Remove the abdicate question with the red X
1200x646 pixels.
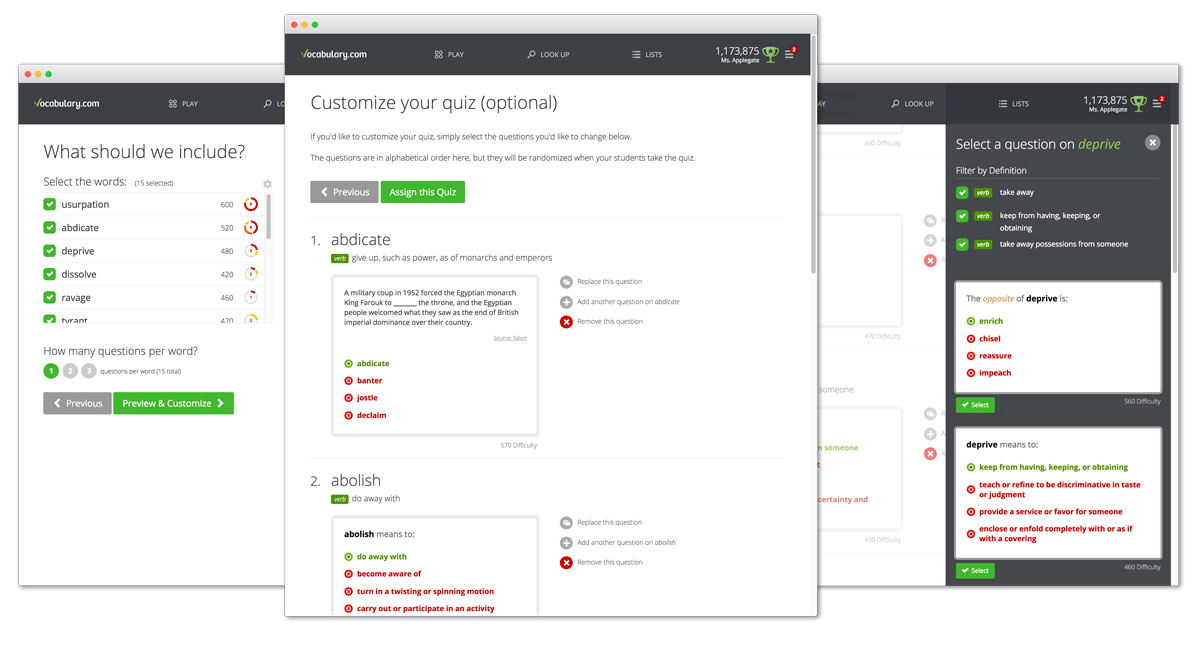(566, 322)
